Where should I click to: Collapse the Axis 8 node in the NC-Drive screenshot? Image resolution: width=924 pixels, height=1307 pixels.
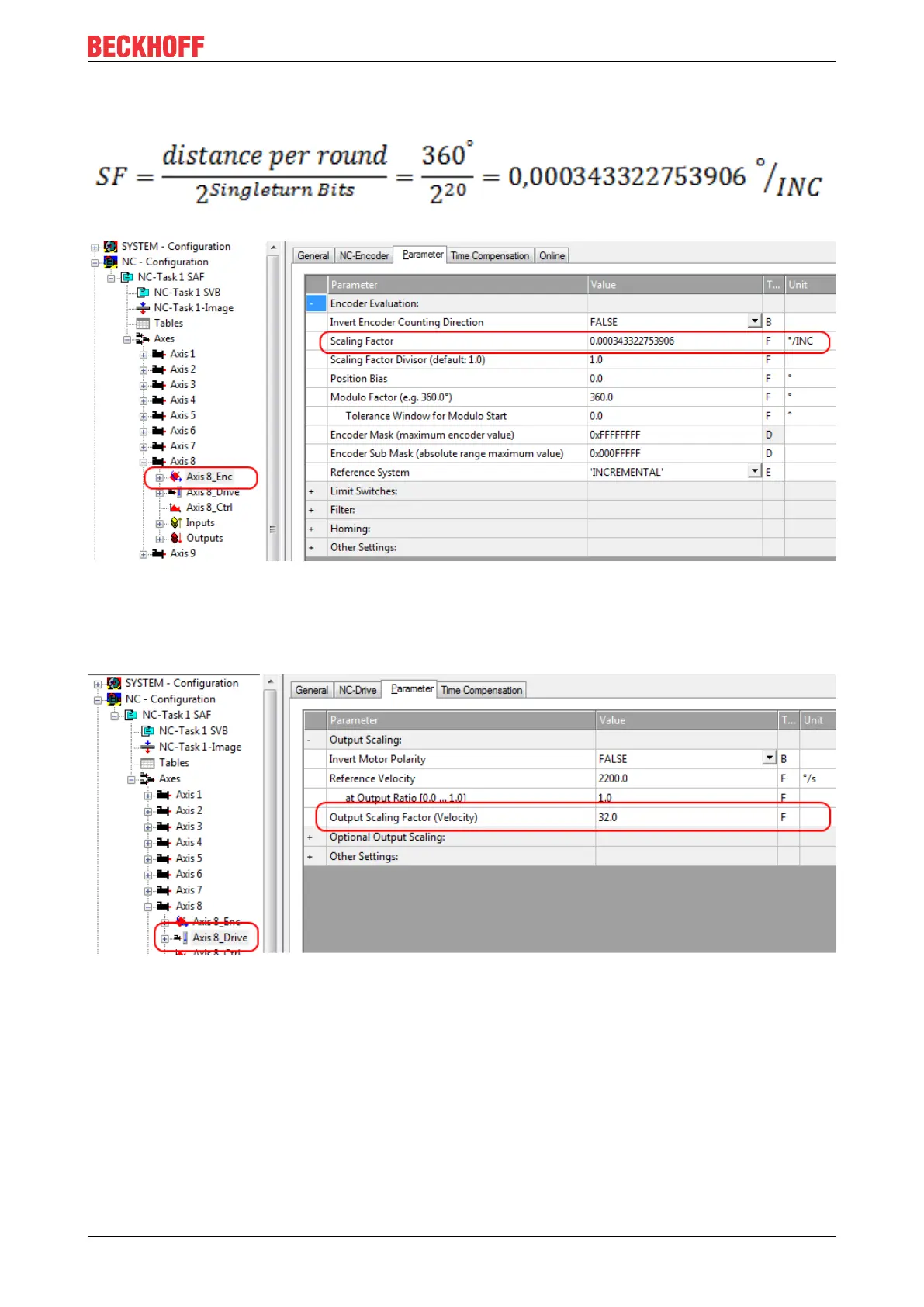pyautogui.click(x=148, y=907)
